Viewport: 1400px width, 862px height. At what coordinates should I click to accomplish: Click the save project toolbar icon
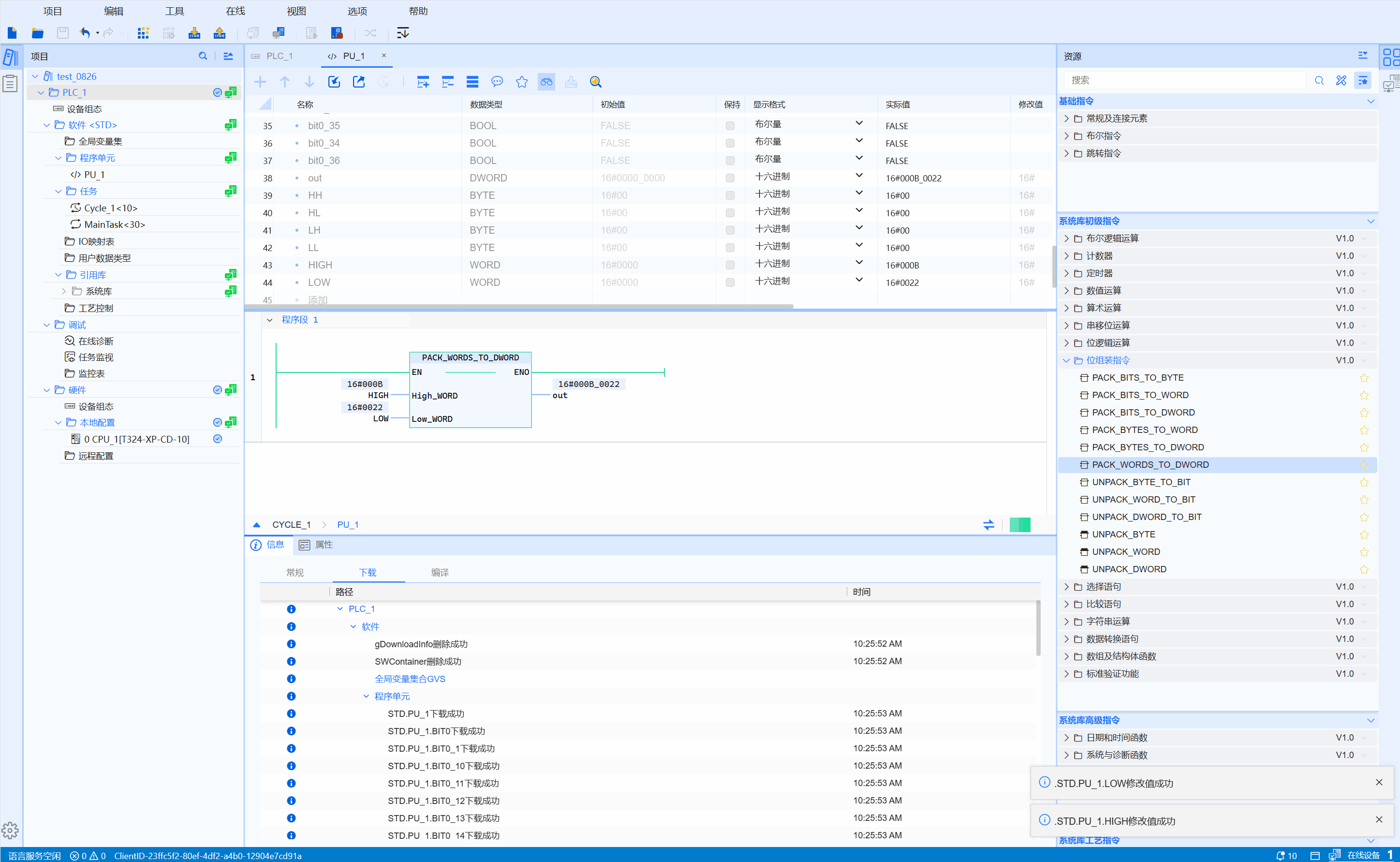point(63,33)
